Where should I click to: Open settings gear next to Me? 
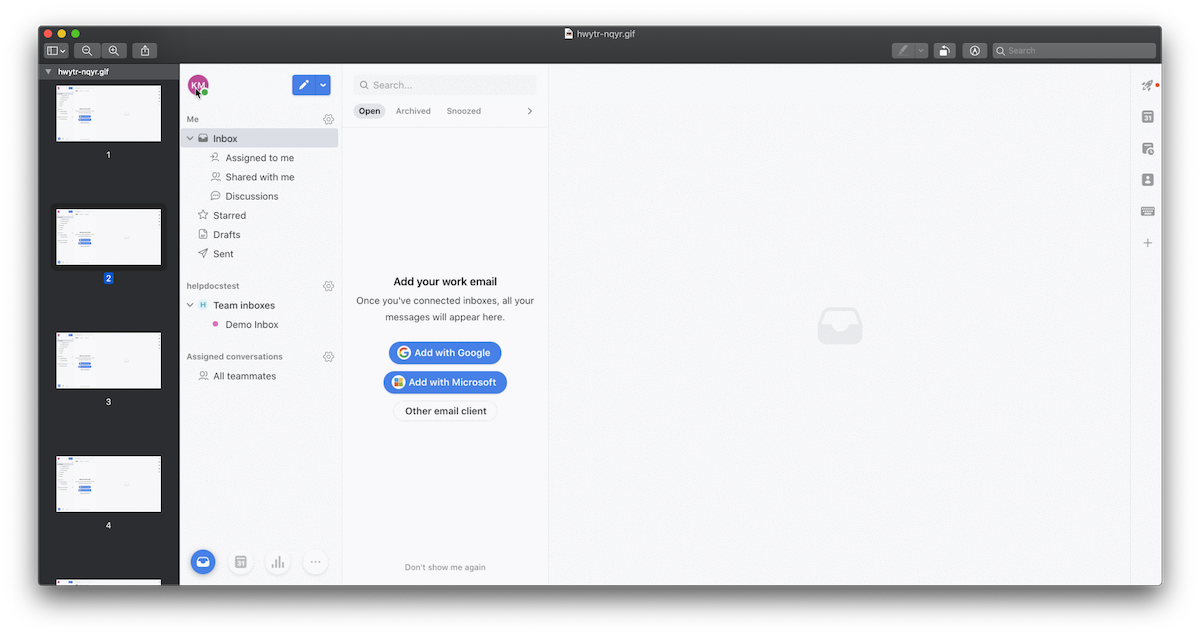tap(328, 119)
